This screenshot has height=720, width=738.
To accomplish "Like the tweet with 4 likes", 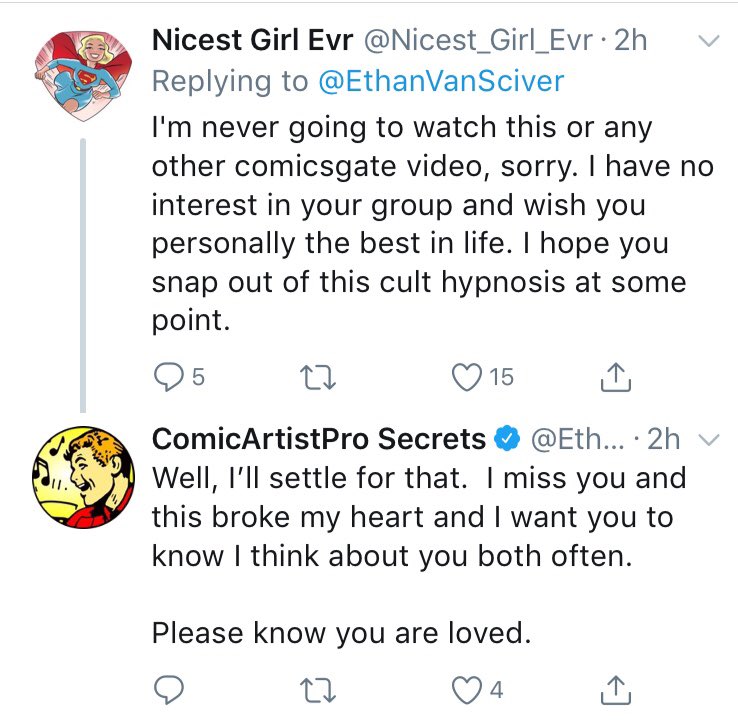I will pos(464,688).
